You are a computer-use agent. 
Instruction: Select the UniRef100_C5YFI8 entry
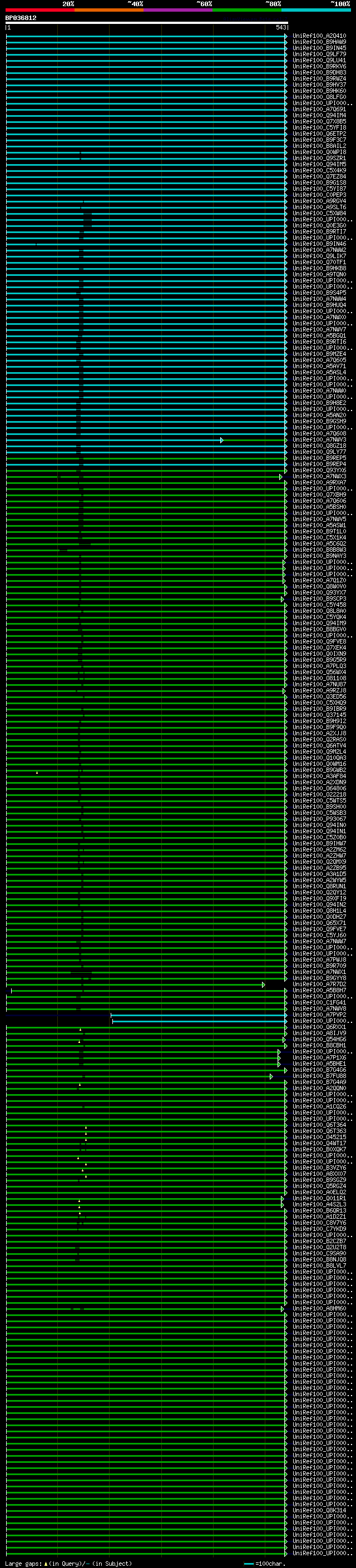319,128
